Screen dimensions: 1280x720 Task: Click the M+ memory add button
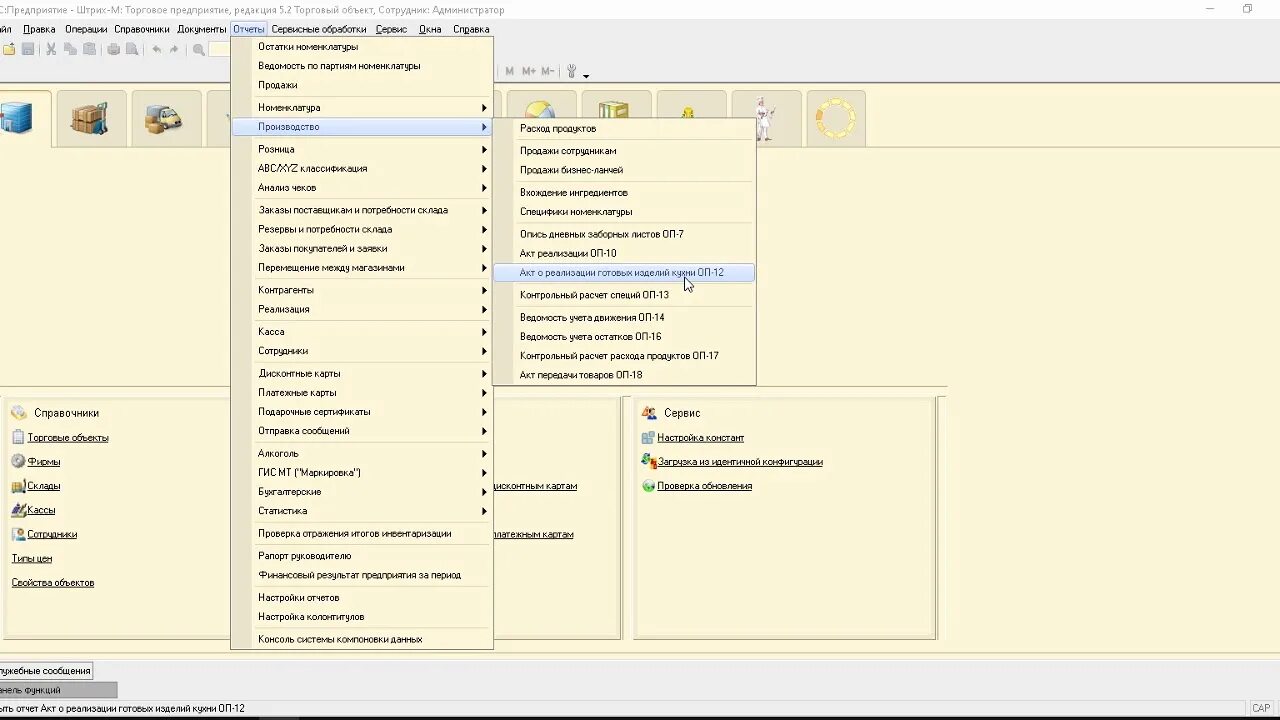click(x=528, y=71)
